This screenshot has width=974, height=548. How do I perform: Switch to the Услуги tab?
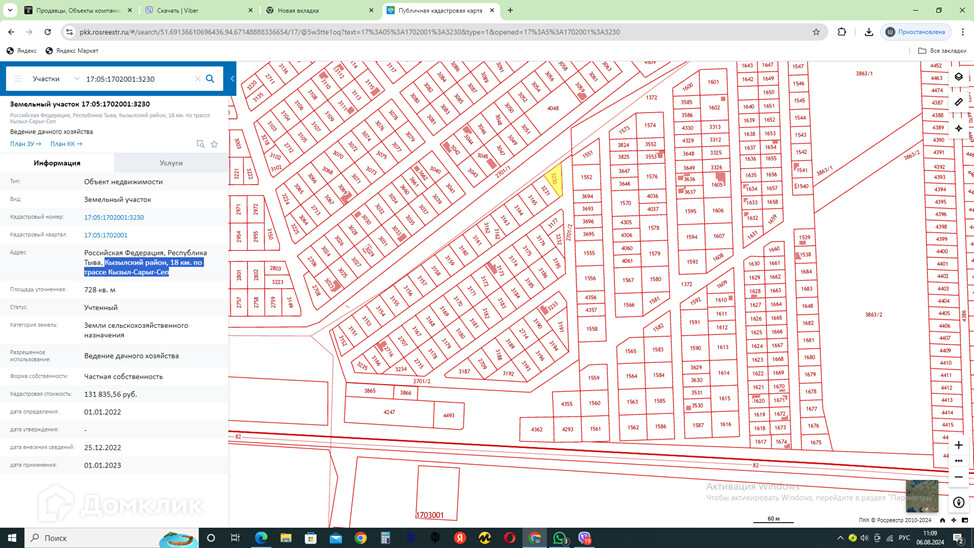coord(171,162)
